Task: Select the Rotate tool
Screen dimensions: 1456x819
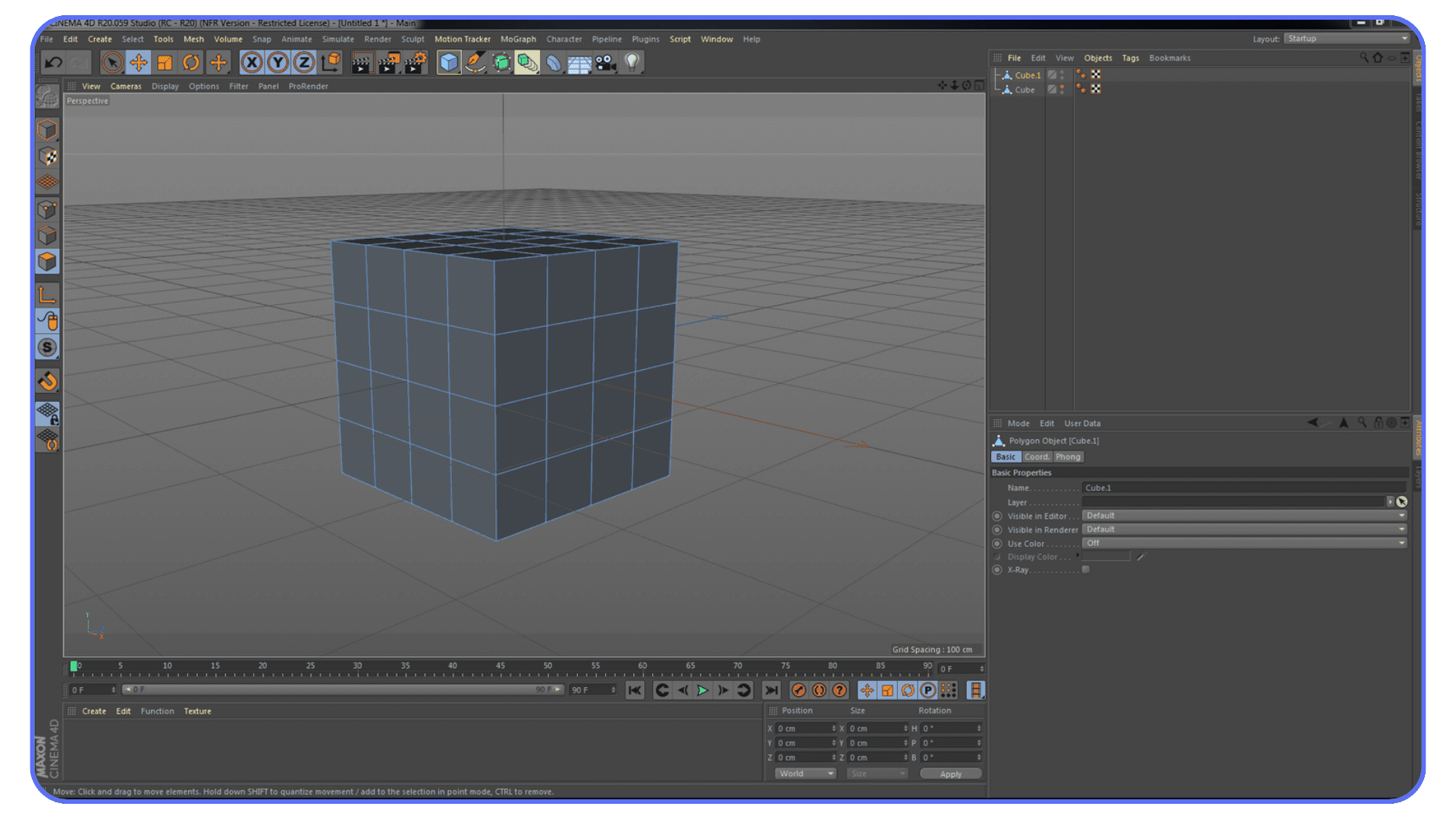Action: tap(190, 61)
